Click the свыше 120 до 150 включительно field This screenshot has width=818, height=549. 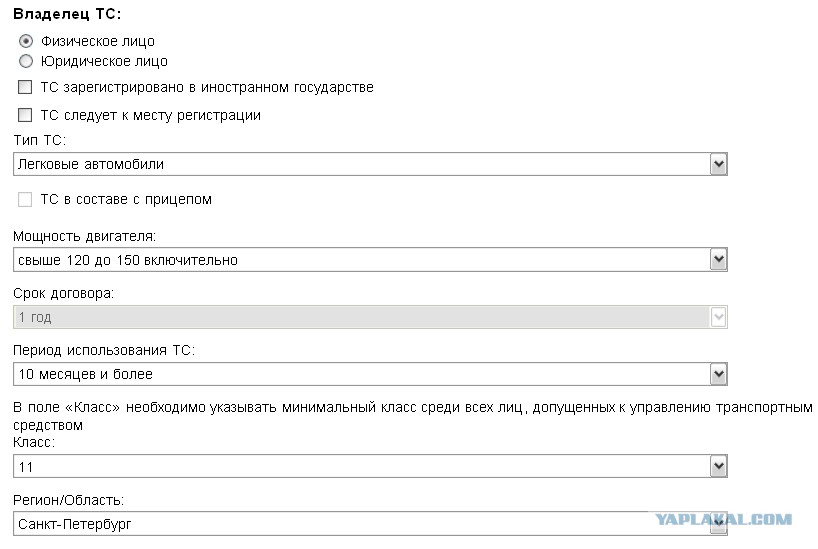[x=370, y=259]
